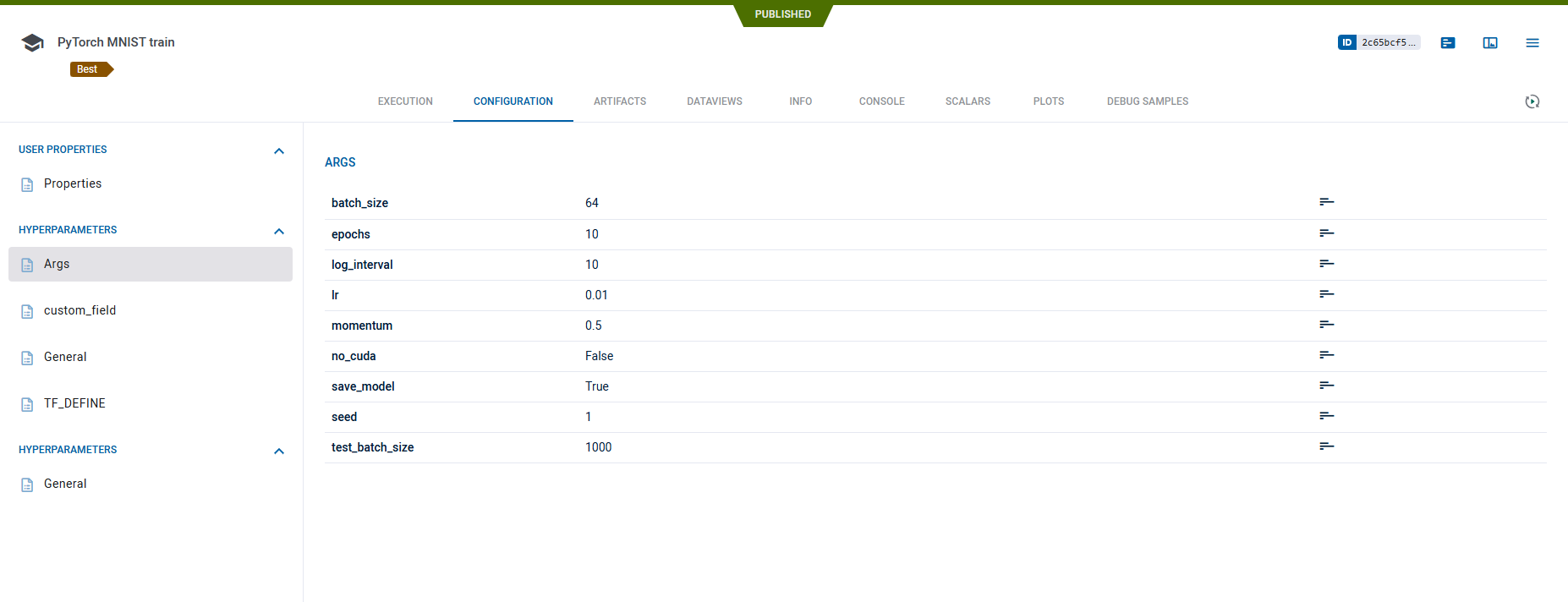This screenshot has height=602, width=1568.
Task: Open TF_DEFINE in the sidebar
Action: click(74, 403)
